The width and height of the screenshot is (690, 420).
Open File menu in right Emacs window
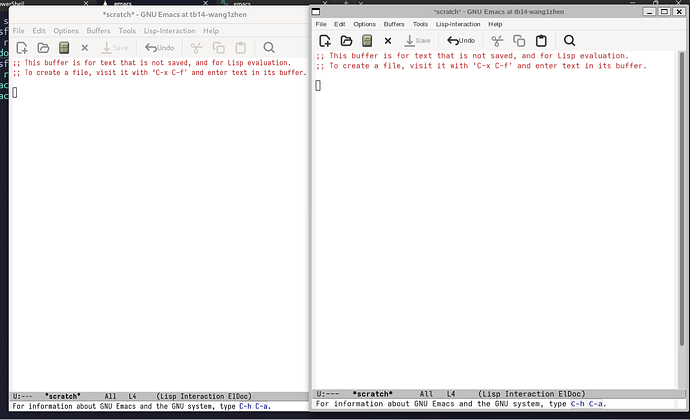[321, 24]
